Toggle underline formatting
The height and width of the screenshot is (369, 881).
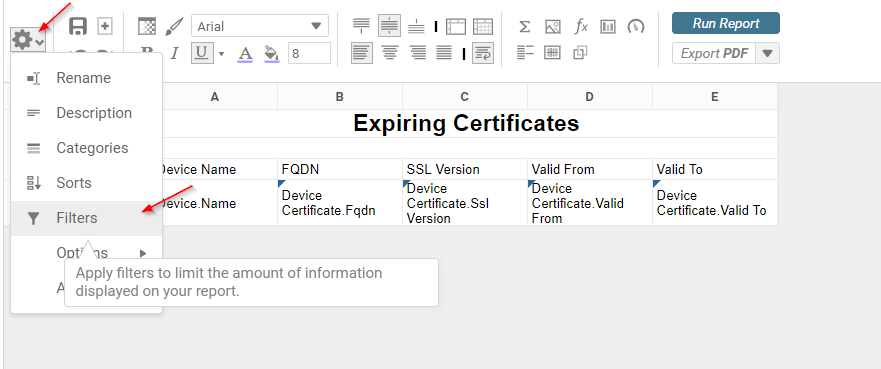(x=202, y=53)
